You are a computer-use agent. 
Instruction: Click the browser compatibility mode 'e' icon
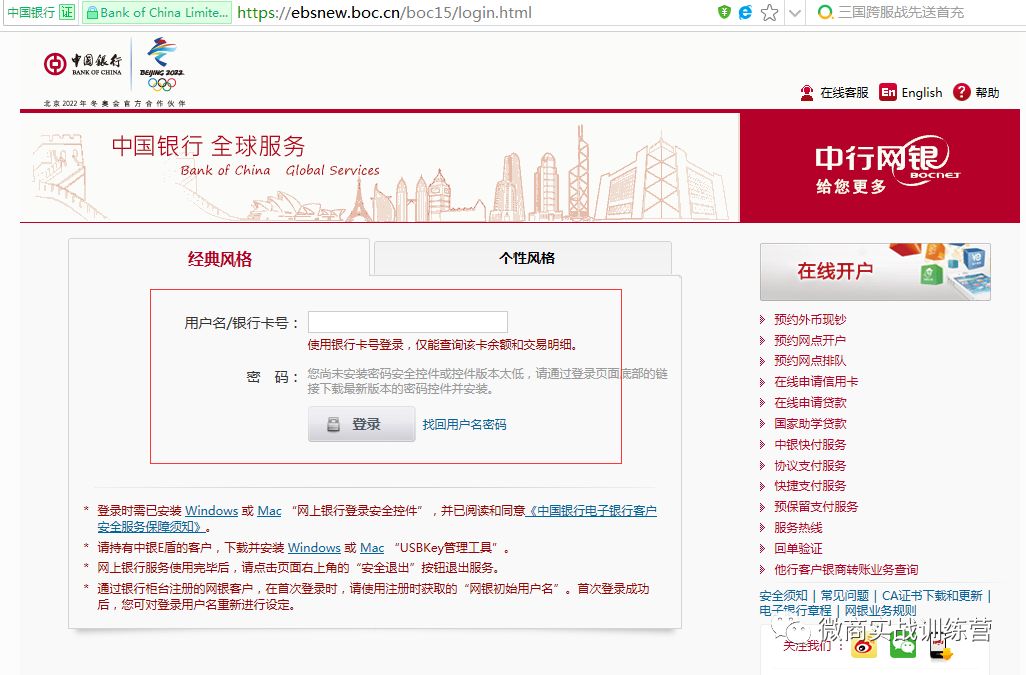[745, 12]
